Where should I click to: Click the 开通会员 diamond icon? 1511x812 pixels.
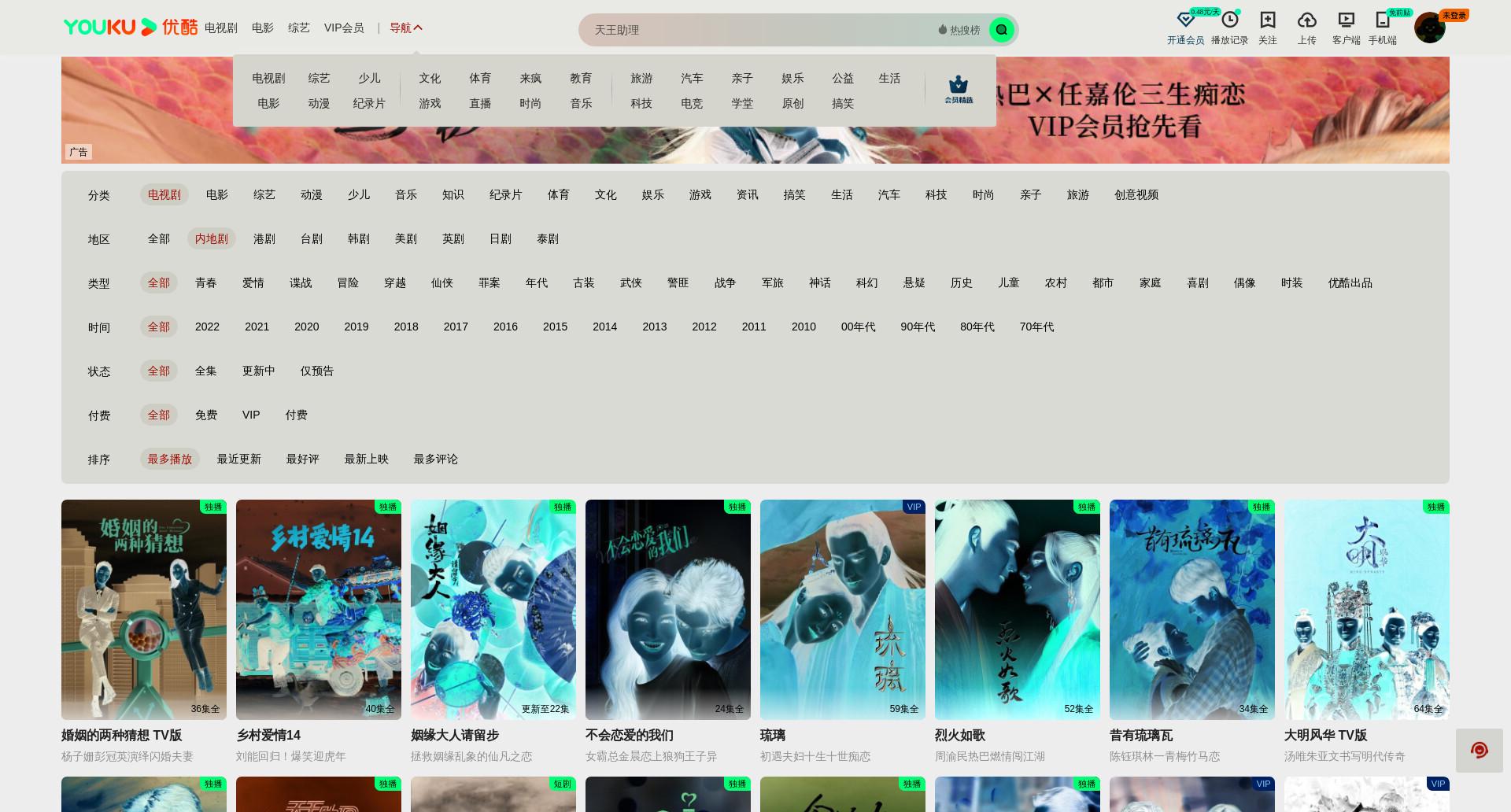pyautogui.click(x=1185, y=20)
